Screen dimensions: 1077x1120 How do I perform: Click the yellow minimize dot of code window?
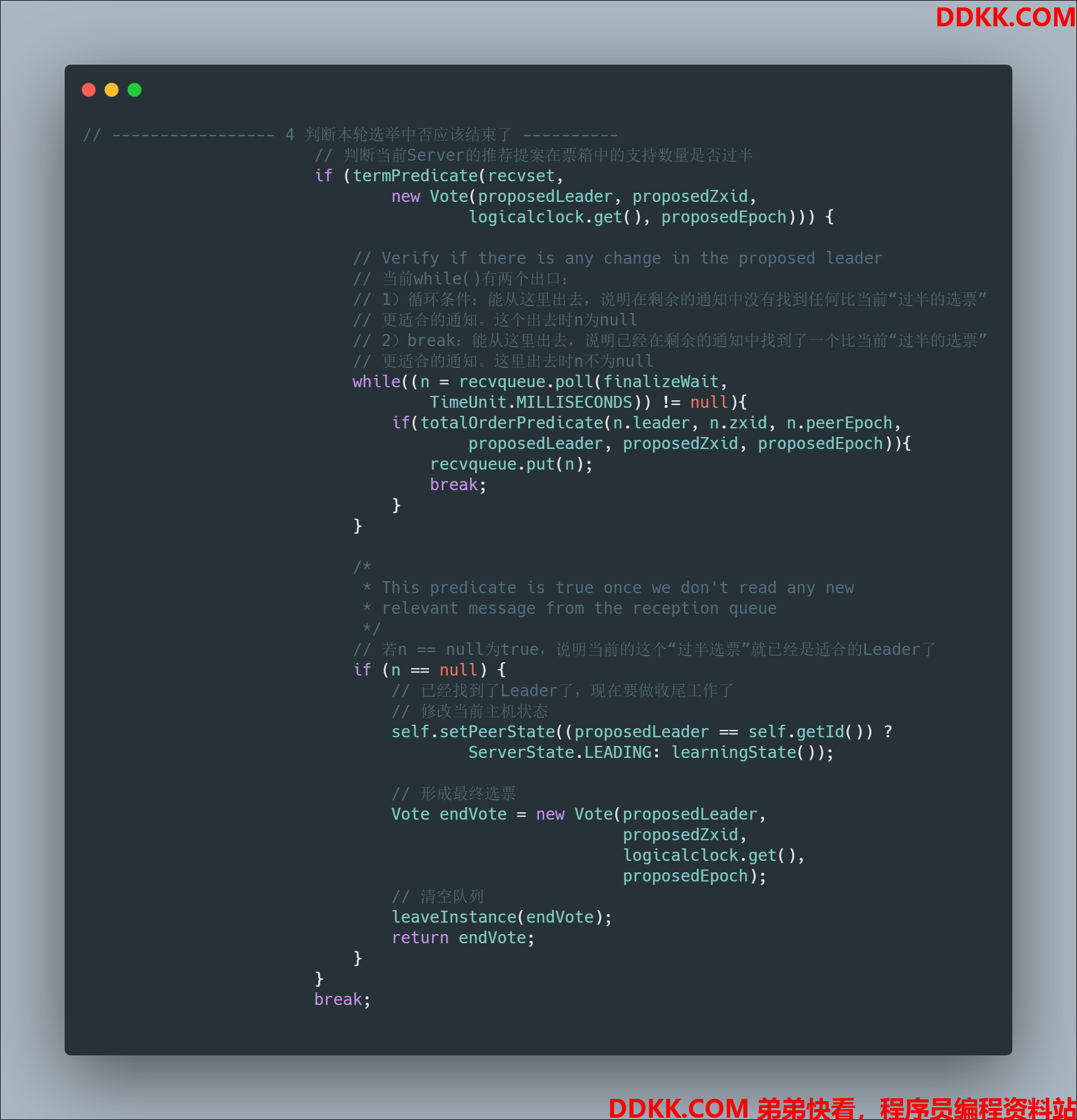[x=112, y=90]
